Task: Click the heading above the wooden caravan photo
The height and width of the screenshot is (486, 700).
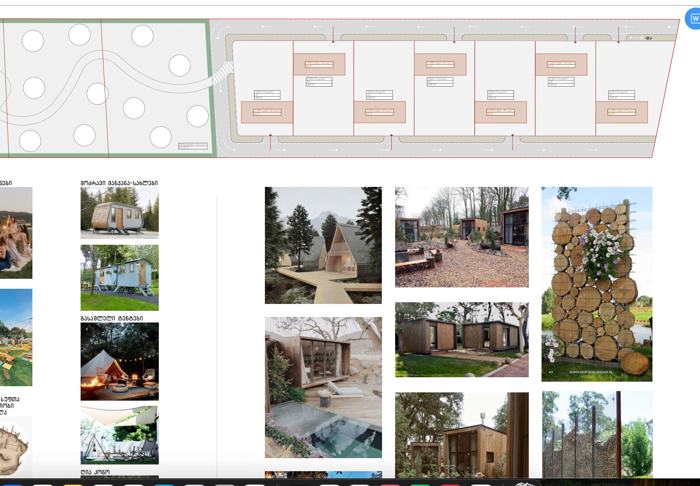Action: click(119, 183)
